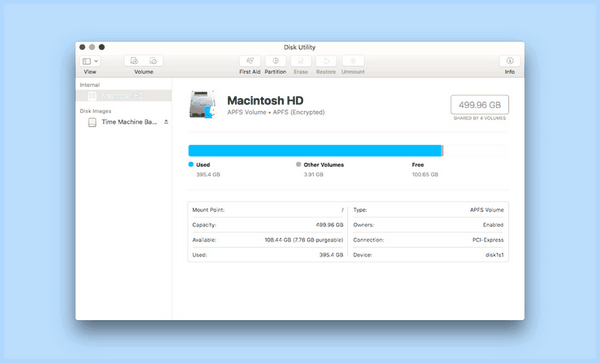Screen dimensions: 600x363
Task: Click the Mount Point row
Action: click(267, 210)
